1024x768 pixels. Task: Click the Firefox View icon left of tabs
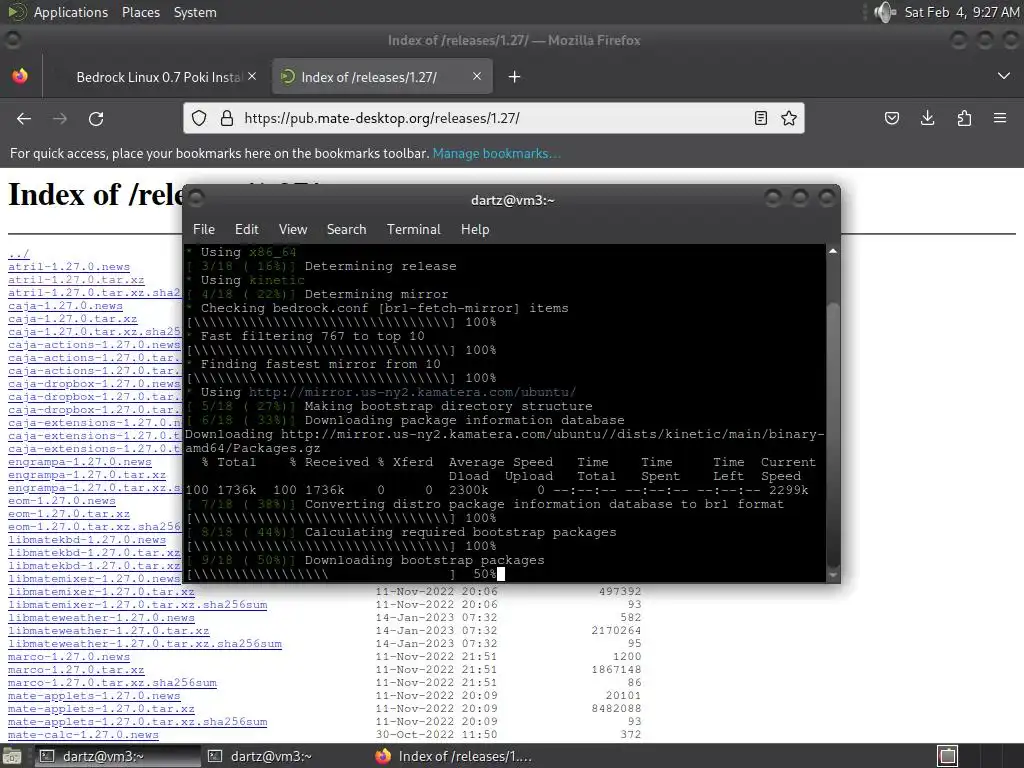point(20,76)
